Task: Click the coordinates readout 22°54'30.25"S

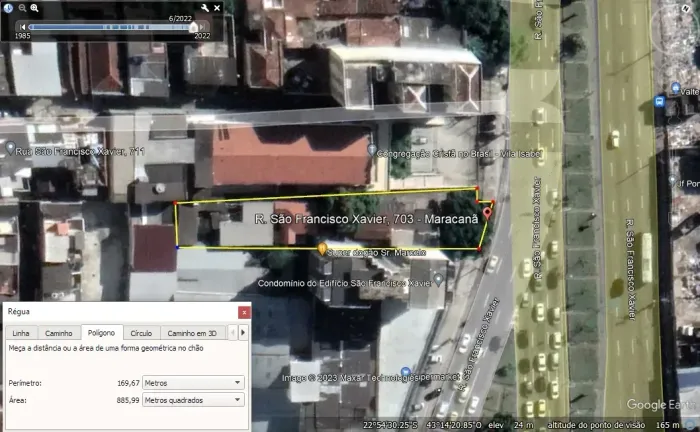Action: pyautogui.click(x=391, y=425)
